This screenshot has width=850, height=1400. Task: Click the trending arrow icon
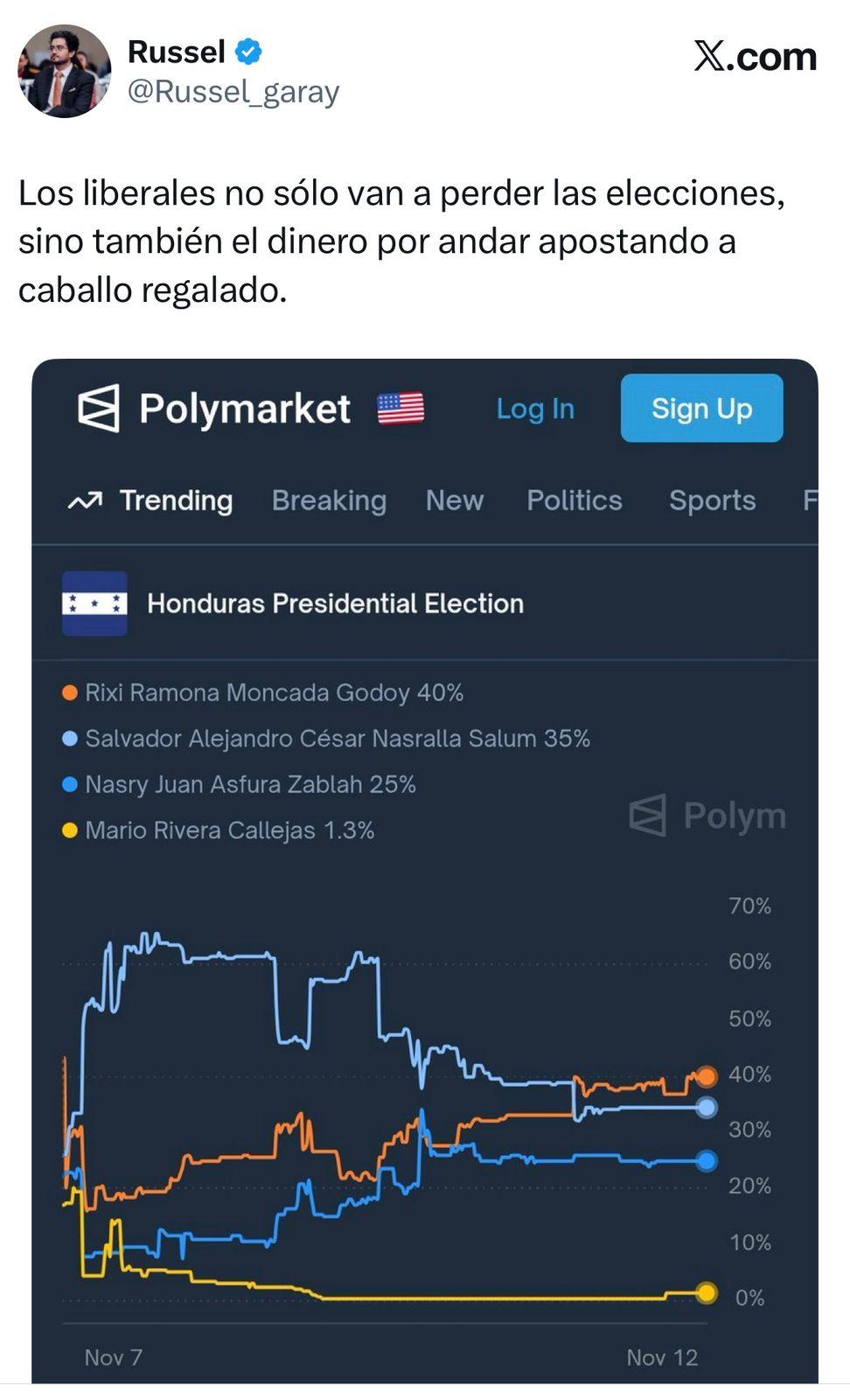coord(85,500)
